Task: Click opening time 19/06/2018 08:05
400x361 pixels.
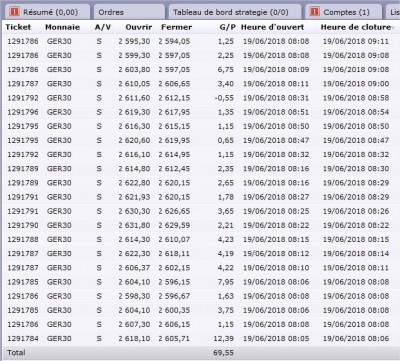Action: point(276,339)
